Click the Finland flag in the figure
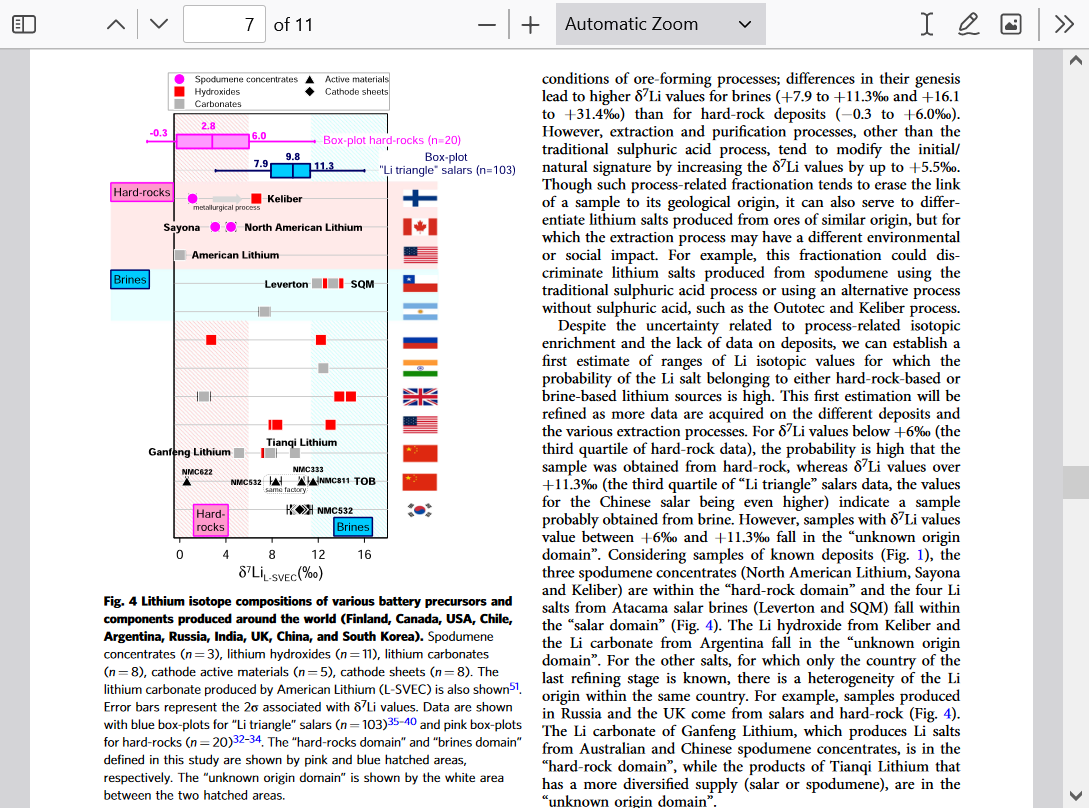This screenshot has height=808, width=1089. pyautogui.click(x=420, y=199)
